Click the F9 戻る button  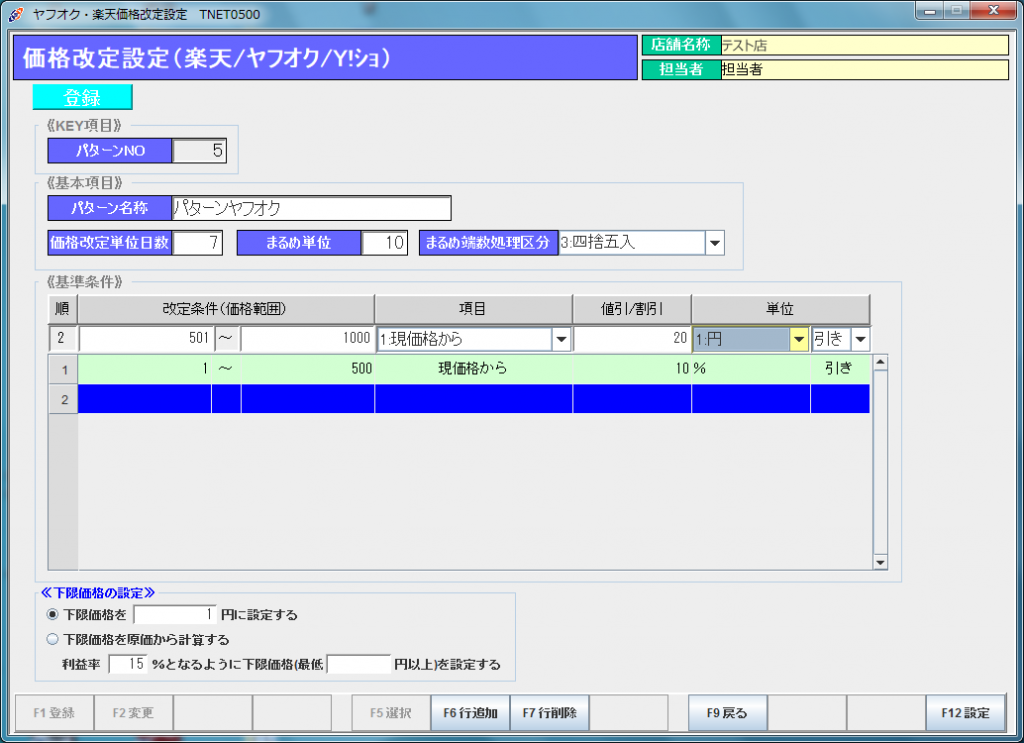(x=726, y=713)
